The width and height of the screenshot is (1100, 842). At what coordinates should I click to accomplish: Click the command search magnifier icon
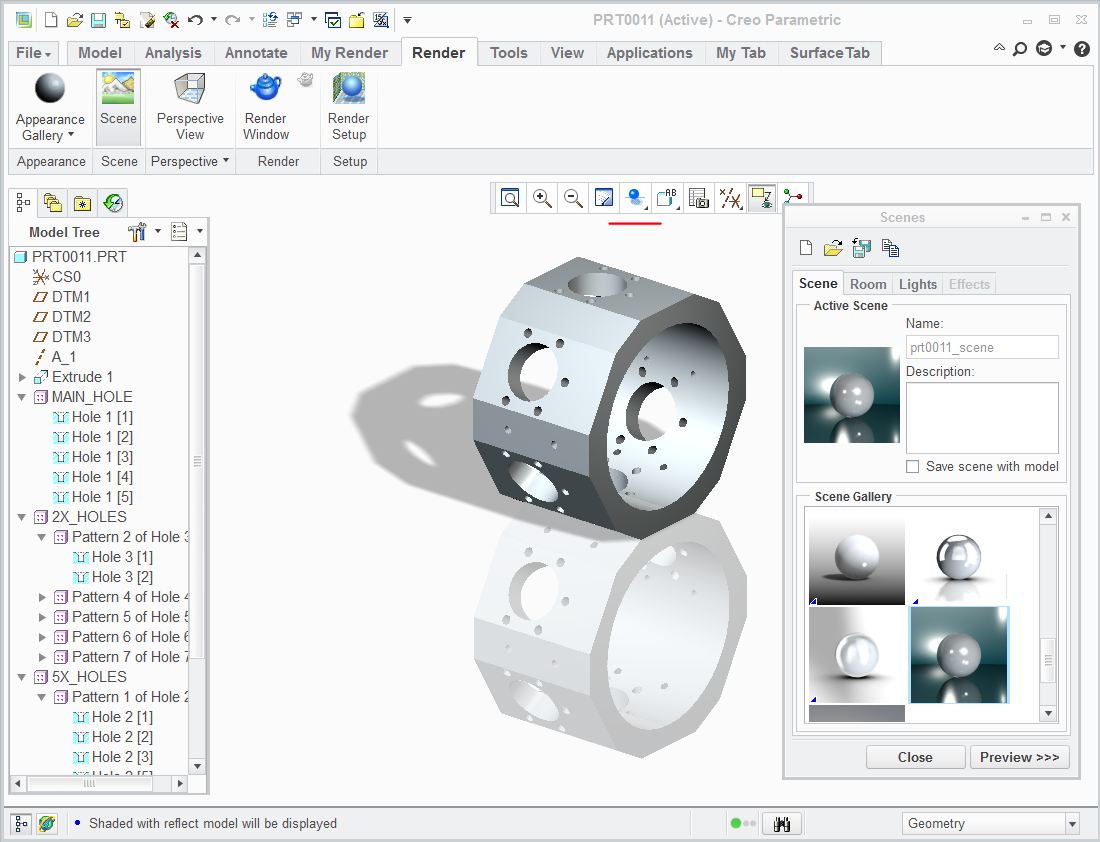tap(1020, 48)
